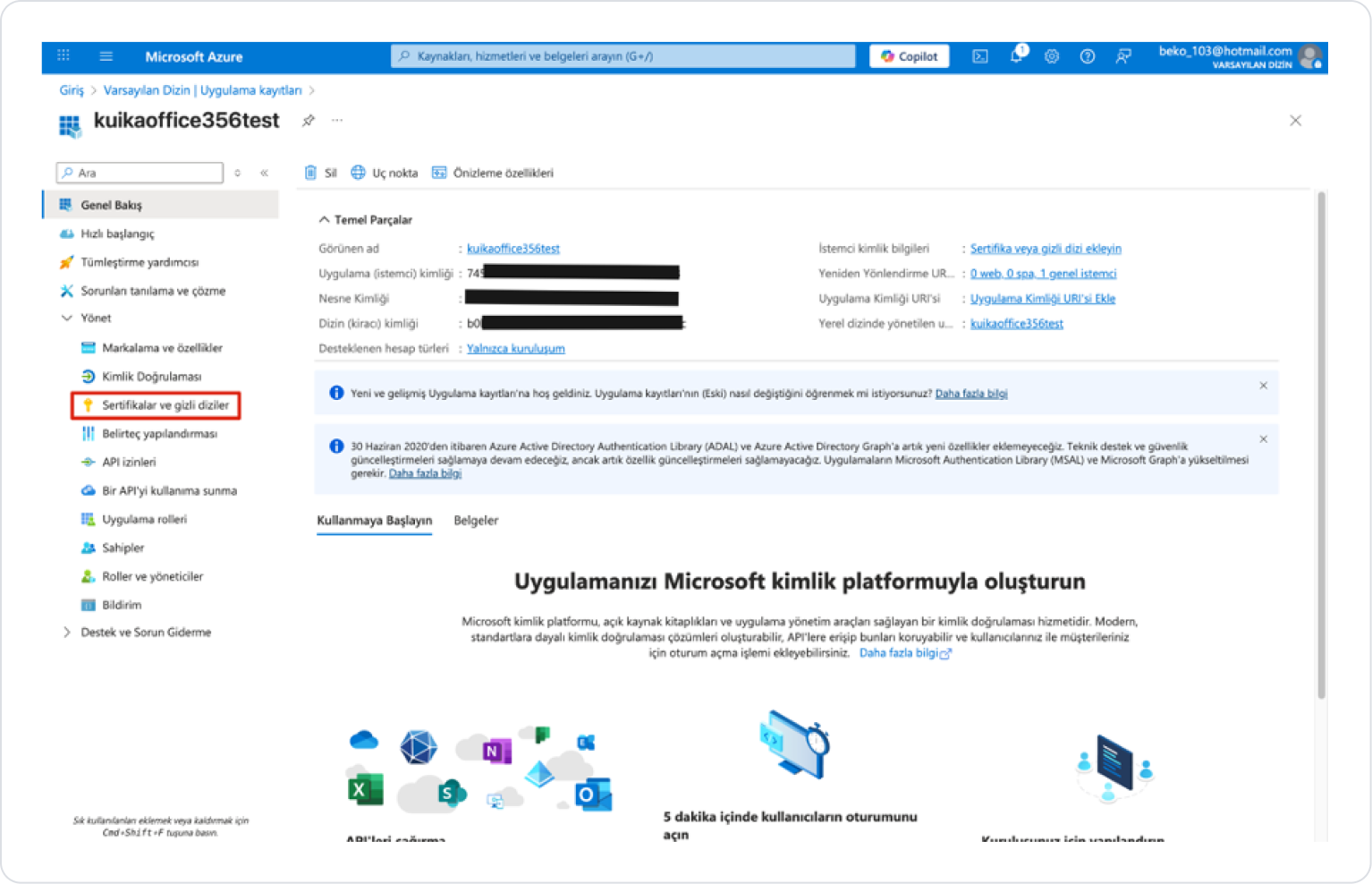Dismiss the first info banner about Uygulama kayıtları
Screen dimensions: 1372x884
(1264, 386)
